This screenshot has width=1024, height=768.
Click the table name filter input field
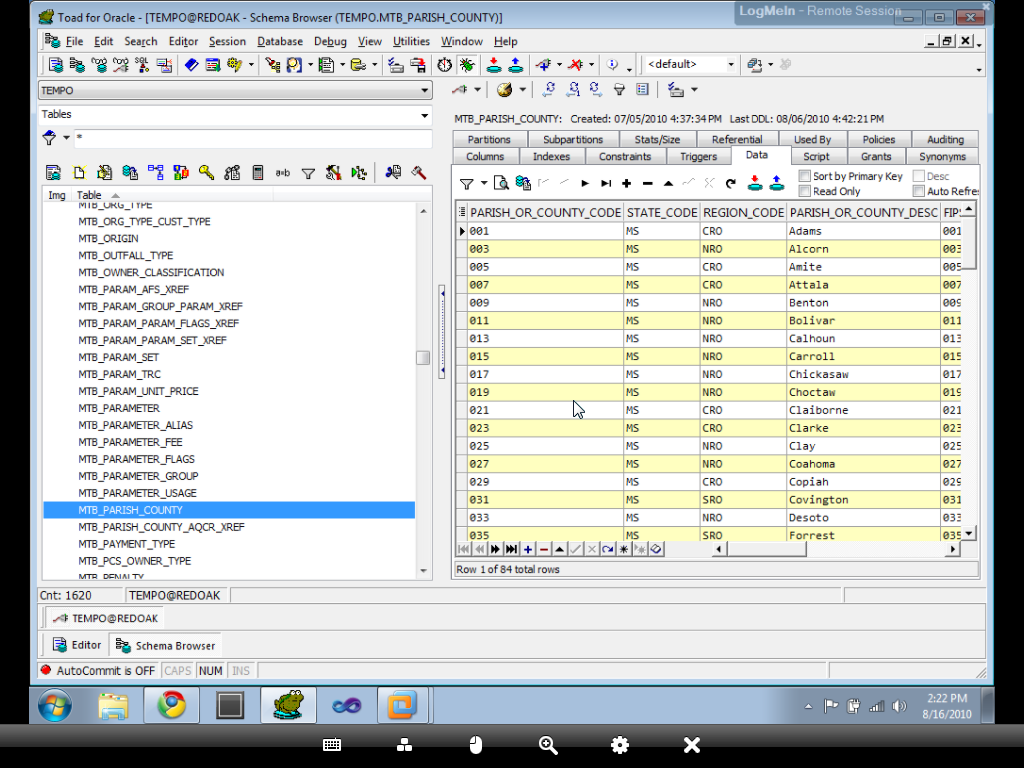pos(252,138)
